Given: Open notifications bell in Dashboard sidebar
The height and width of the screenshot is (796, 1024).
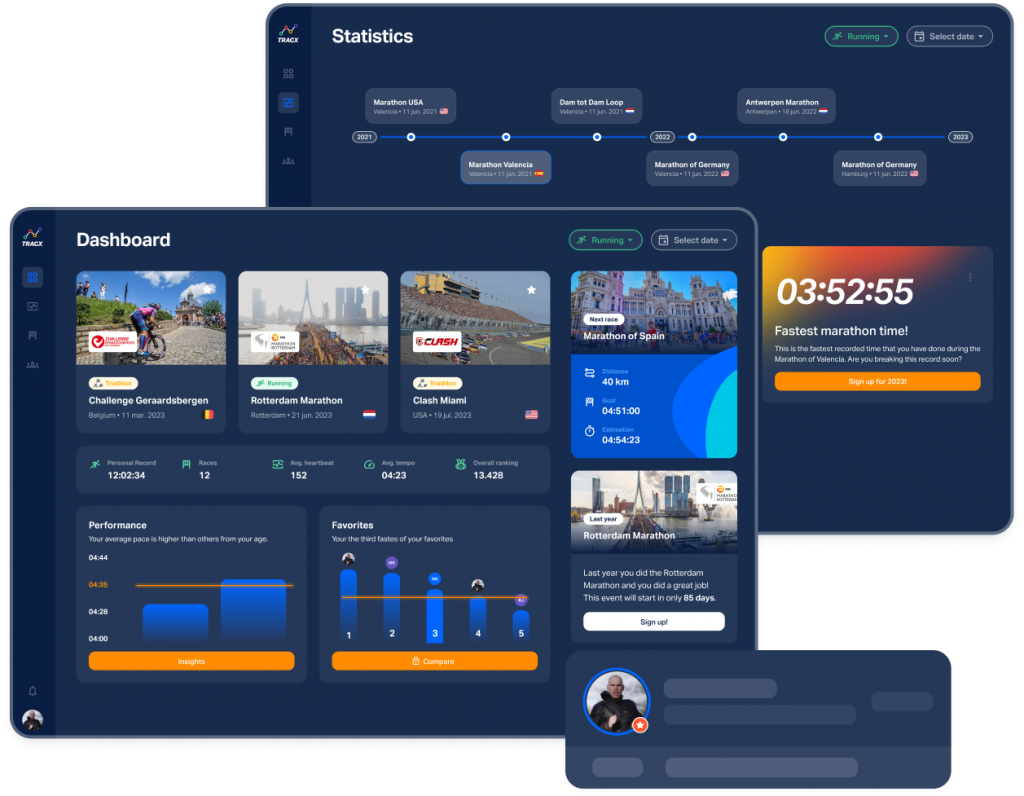Looking at the screenshot, I should 32,691.
